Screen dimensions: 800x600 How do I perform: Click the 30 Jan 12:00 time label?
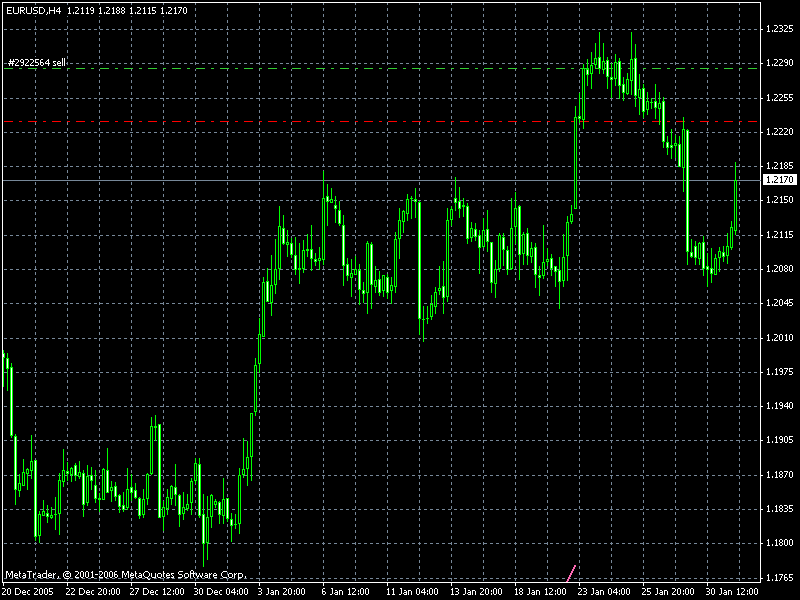click(x=732, y=592)
